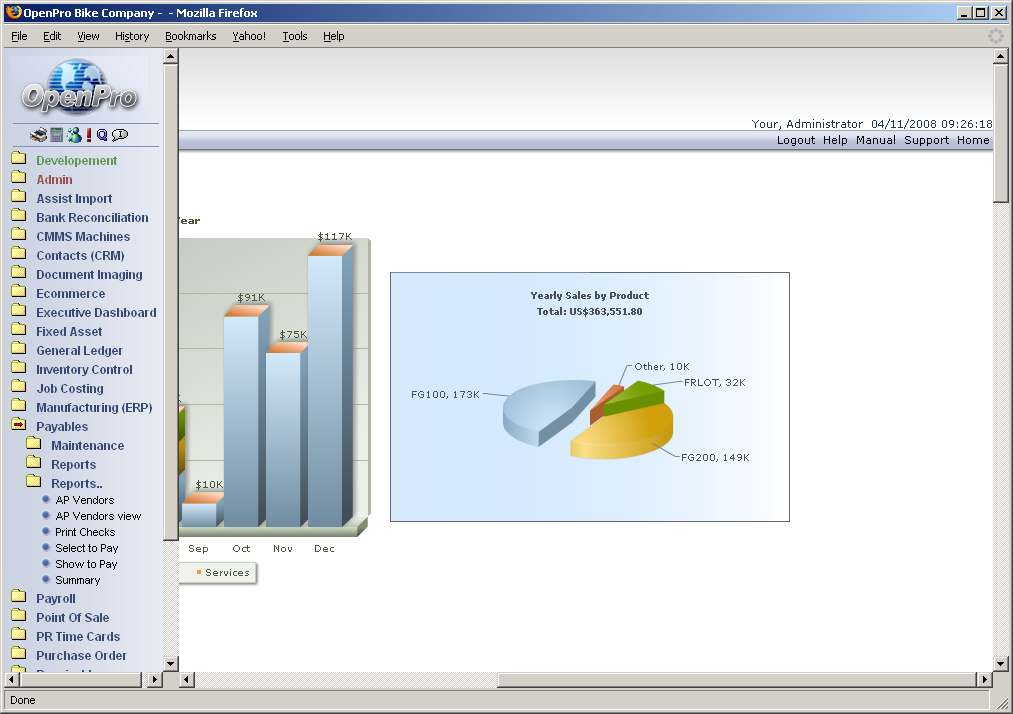Click the blue Q icon

(102, 135)
